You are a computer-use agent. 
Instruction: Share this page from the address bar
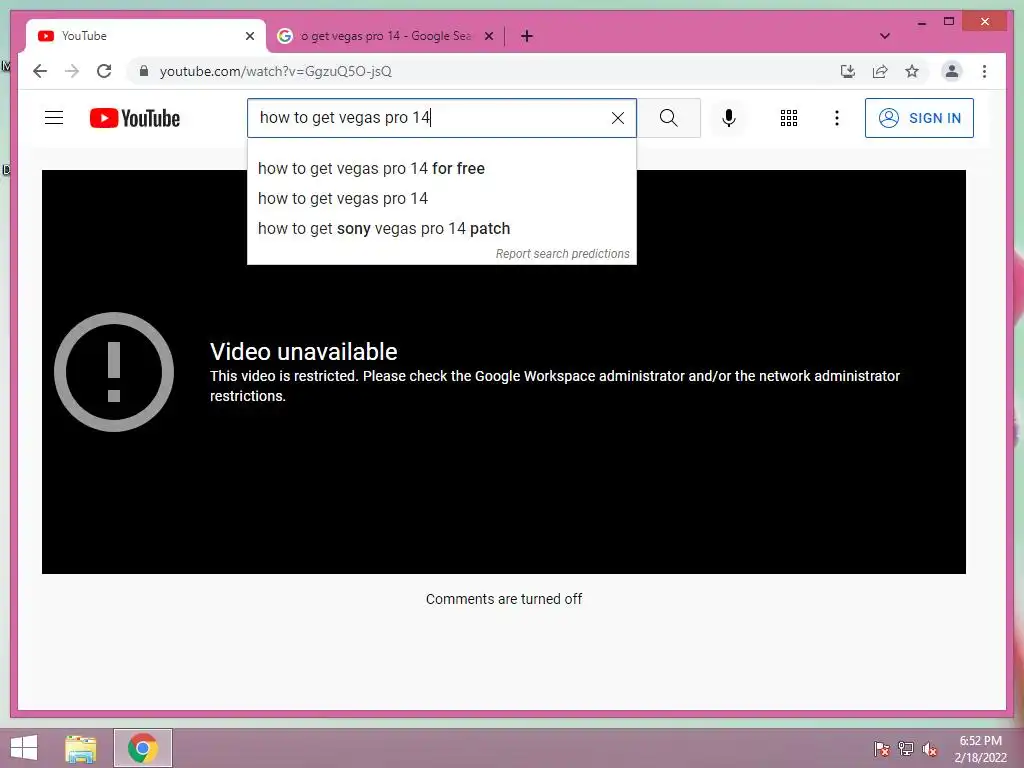coord(880,71)
